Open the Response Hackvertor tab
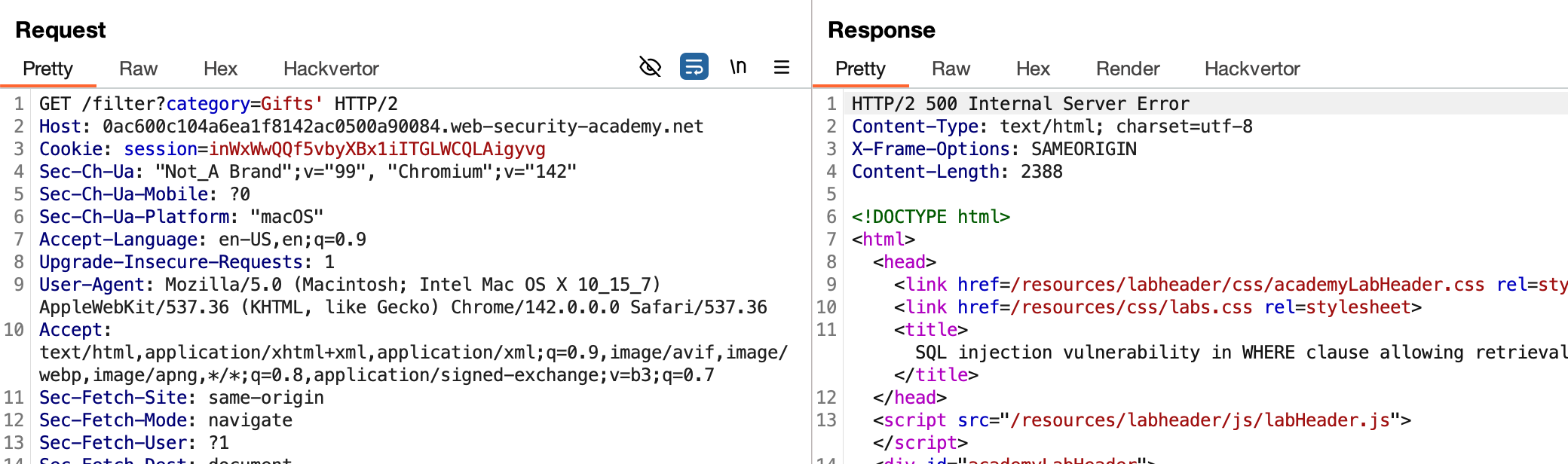 (1252, 69)
